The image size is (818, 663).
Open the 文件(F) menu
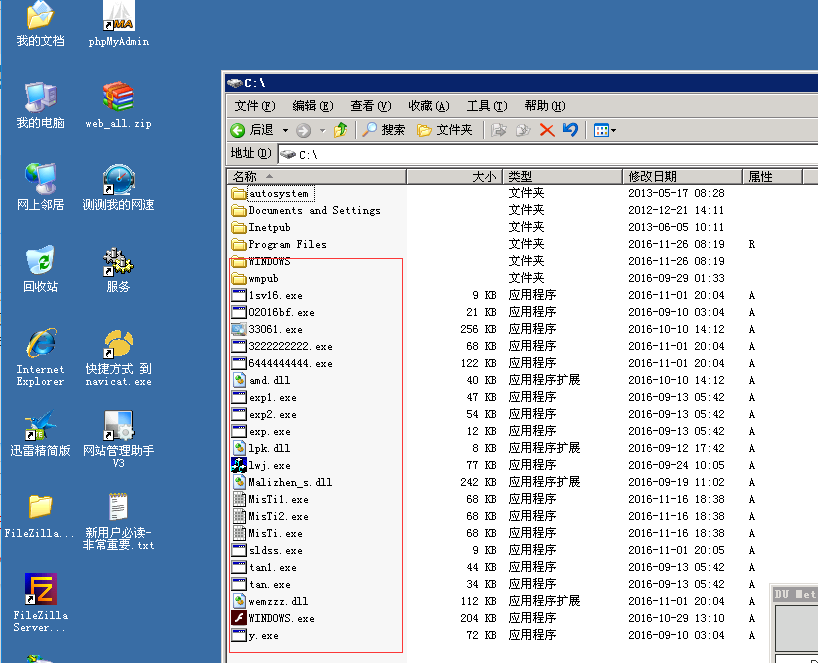coord(254,106)
